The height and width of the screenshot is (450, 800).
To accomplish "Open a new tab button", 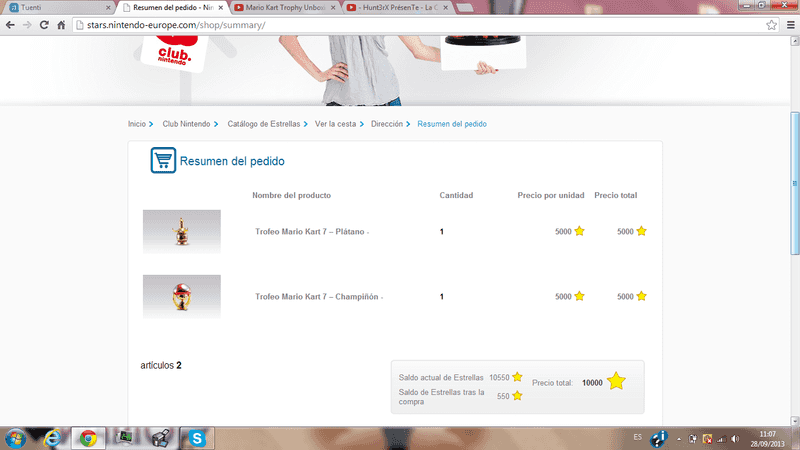I will click(x=464, y=8).
